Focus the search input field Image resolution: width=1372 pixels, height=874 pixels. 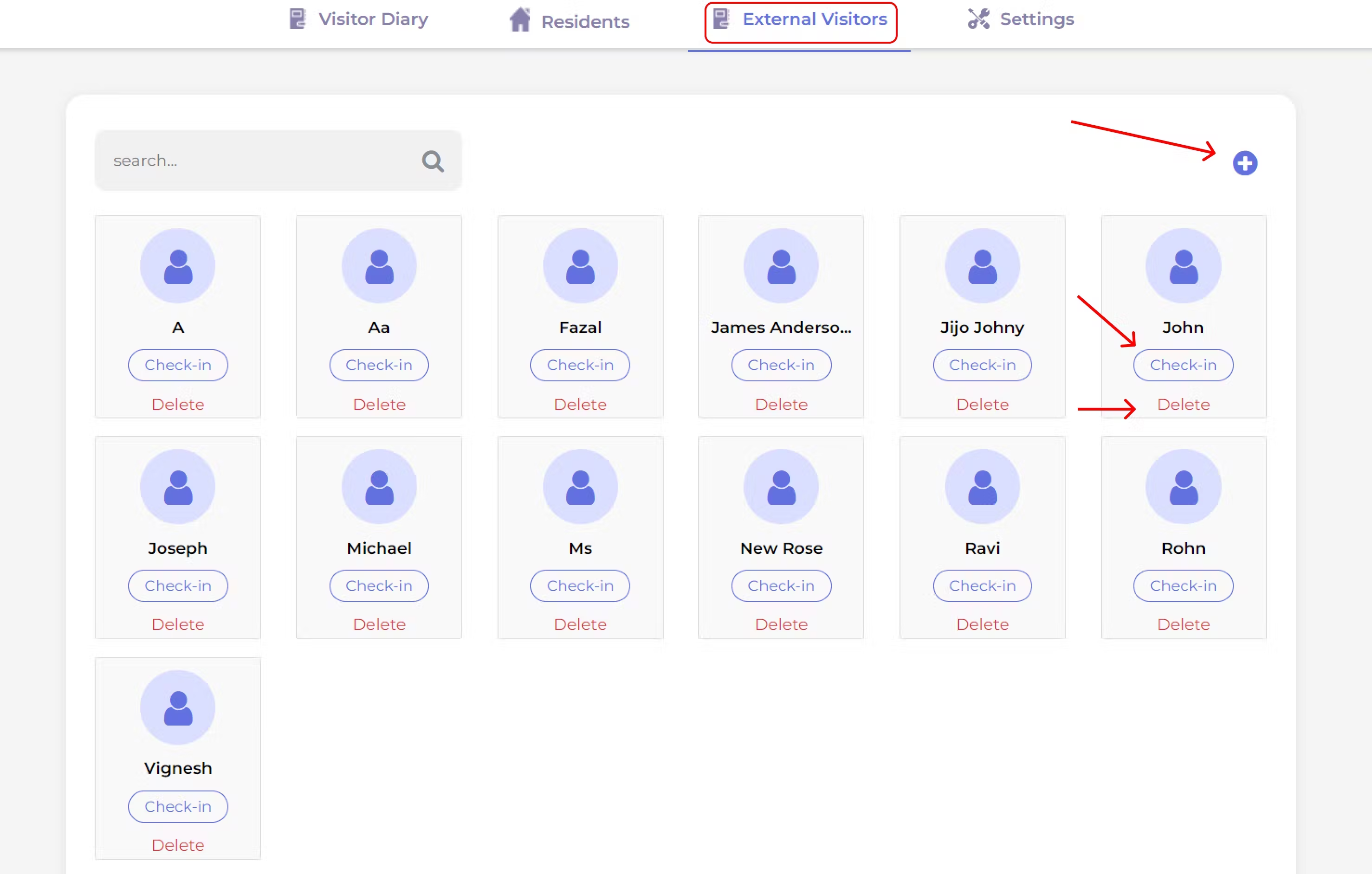click(256, 161)
